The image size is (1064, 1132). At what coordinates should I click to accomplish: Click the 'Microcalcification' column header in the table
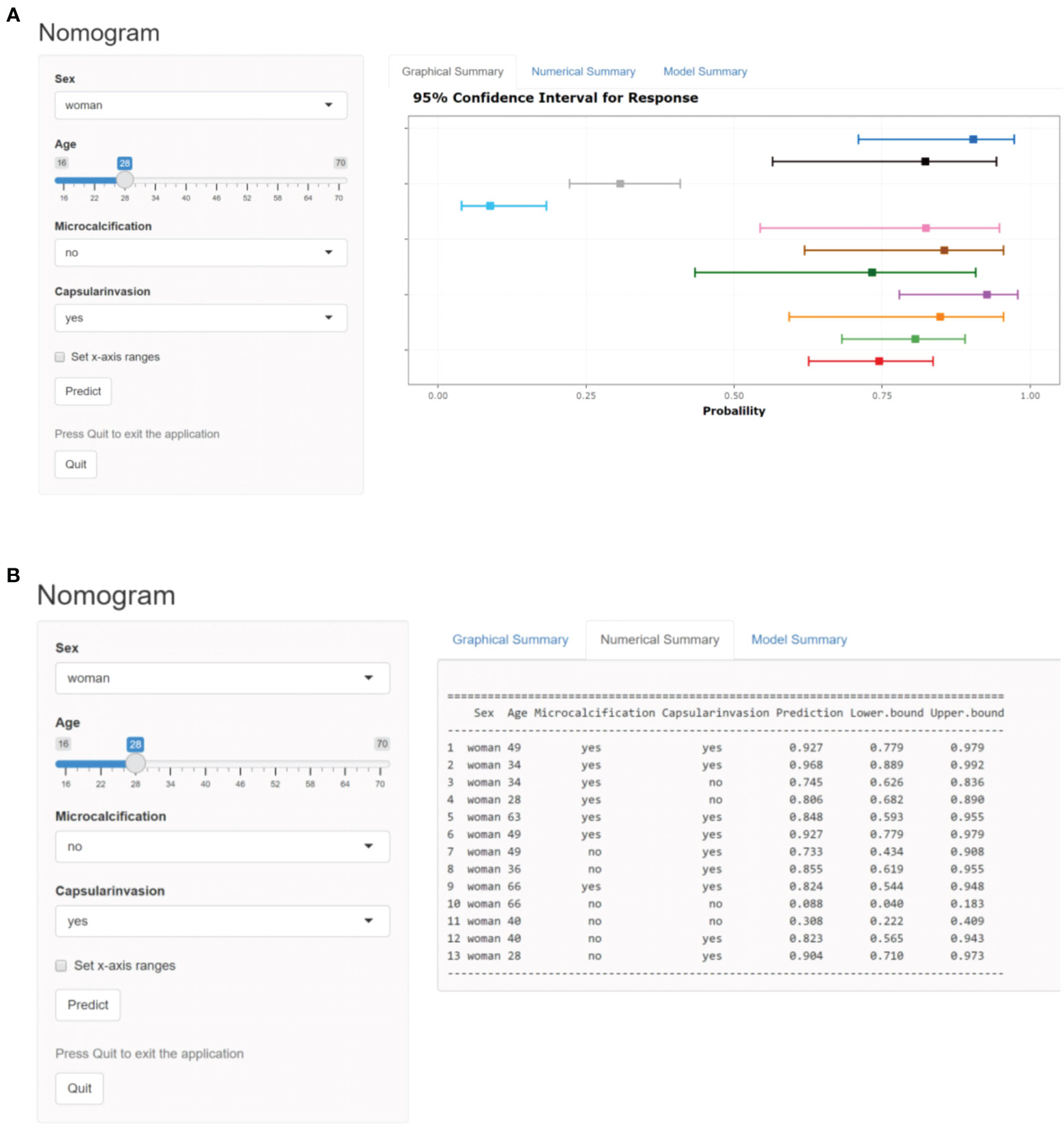point(594,713)
